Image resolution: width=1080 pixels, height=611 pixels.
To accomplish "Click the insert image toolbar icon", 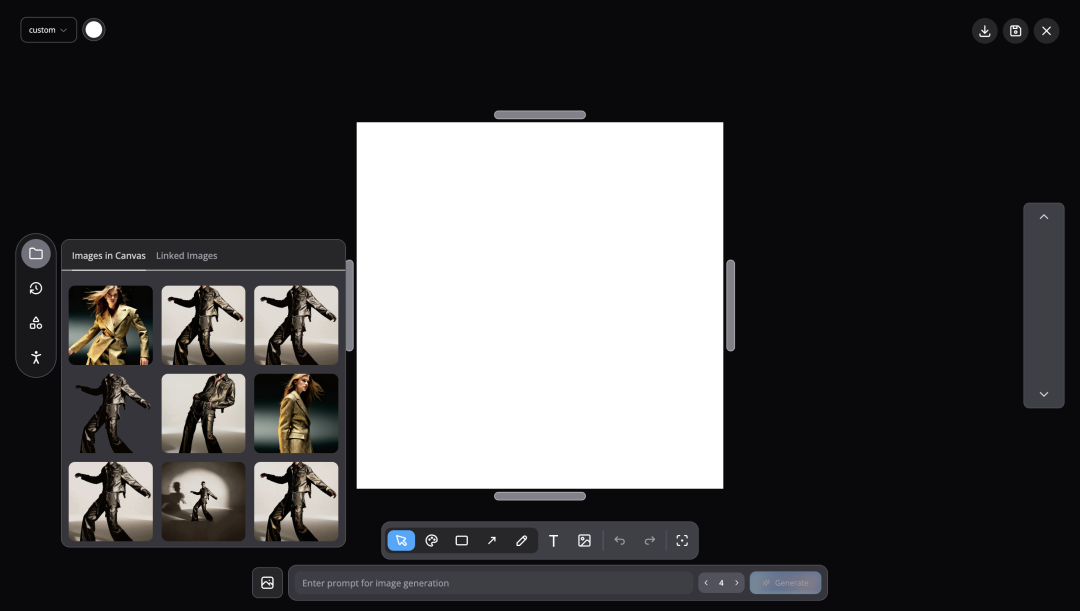I will (584, 541).
